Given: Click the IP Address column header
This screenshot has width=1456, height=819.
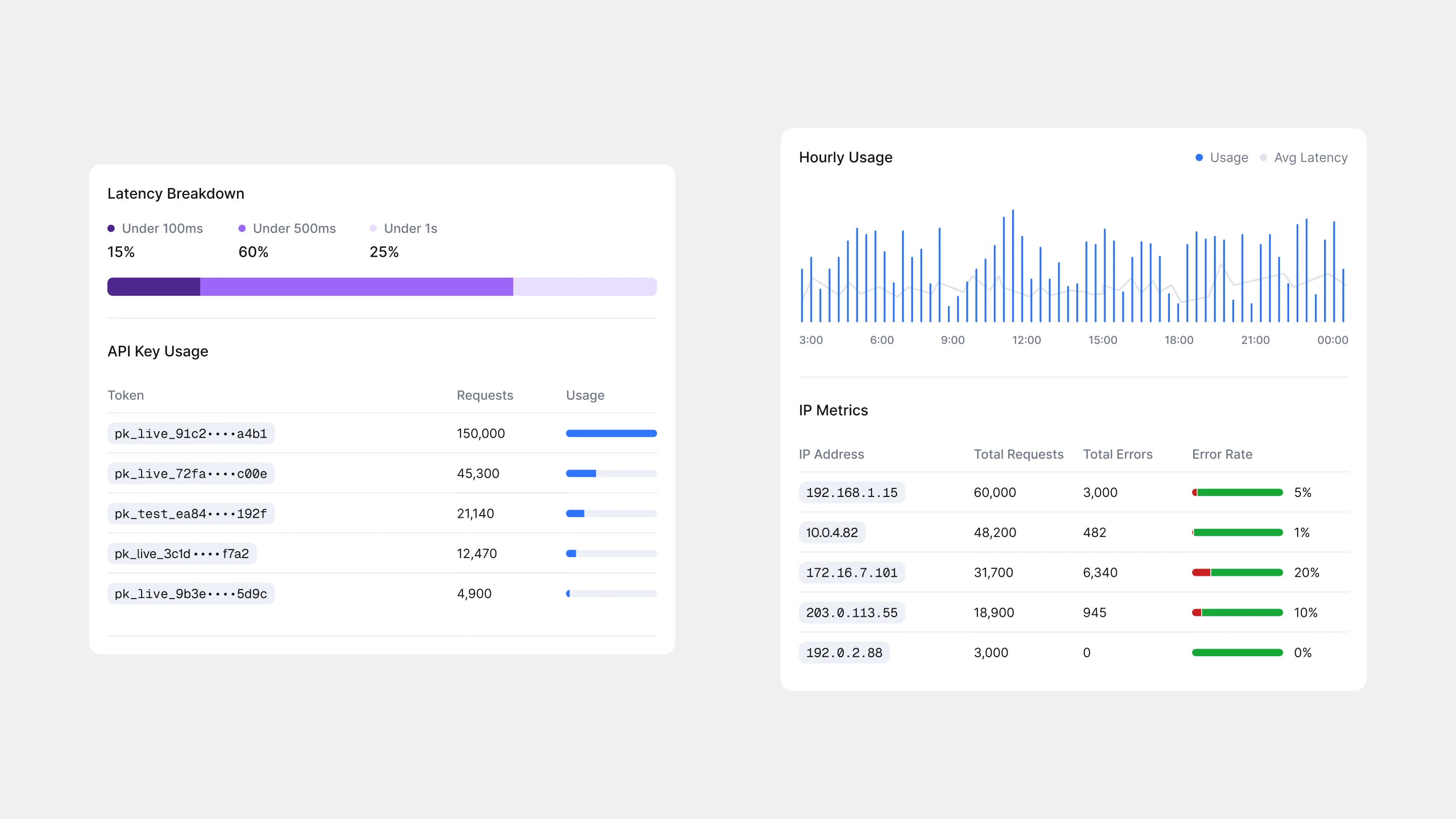Looking at the screenshot, I should point(832,454).
